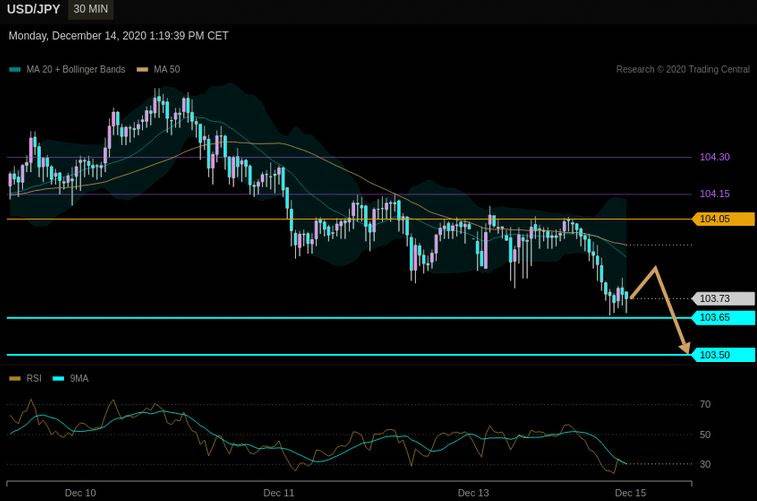Click the 104.30 resistance price label
Image resolution: width=757 pixels, height=501 pixels.
715,157
